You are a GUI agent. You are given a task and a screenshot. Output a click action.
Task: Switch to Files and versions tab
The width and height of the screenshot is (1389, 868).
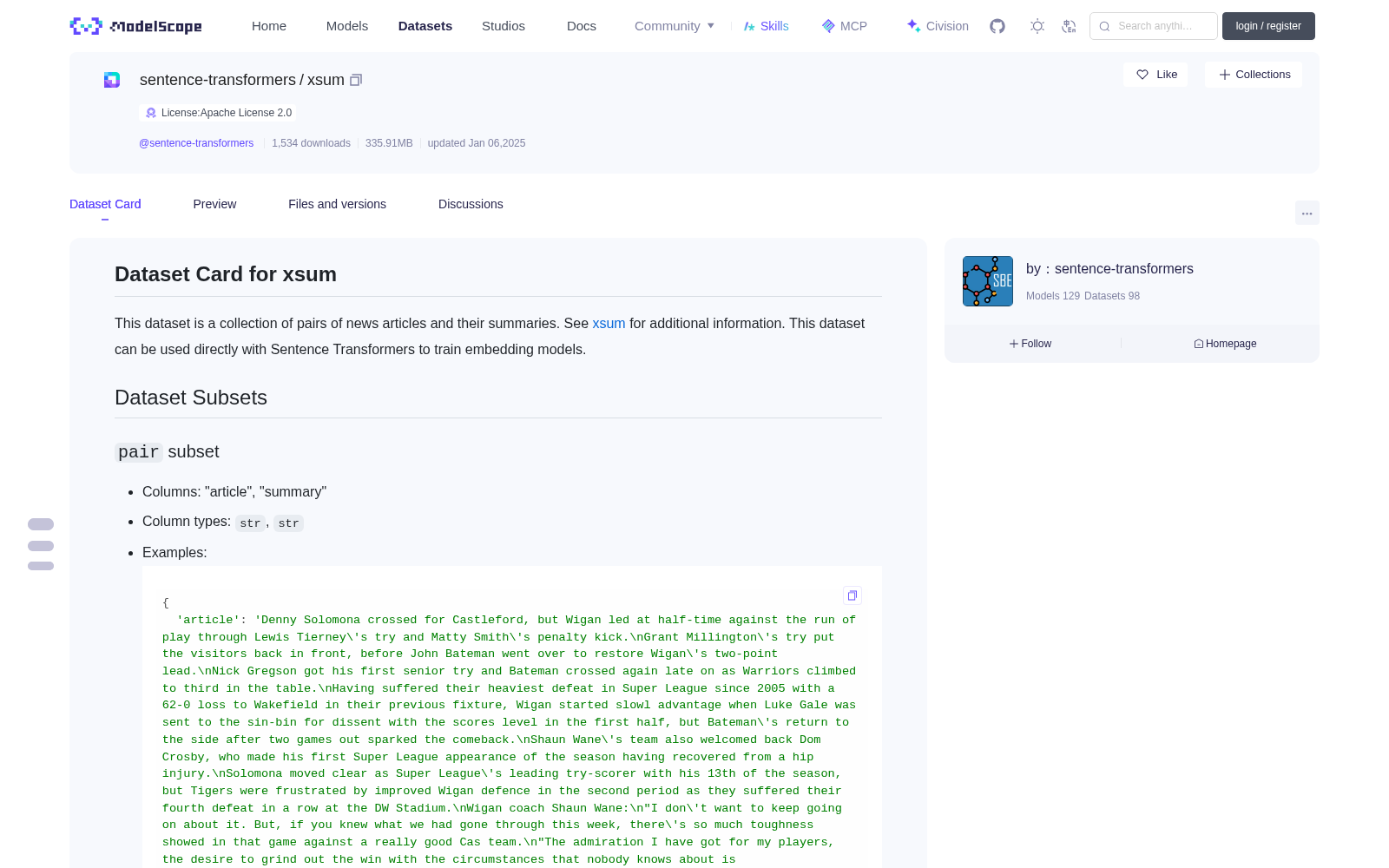pyautogui.click(x=337, y=204)
